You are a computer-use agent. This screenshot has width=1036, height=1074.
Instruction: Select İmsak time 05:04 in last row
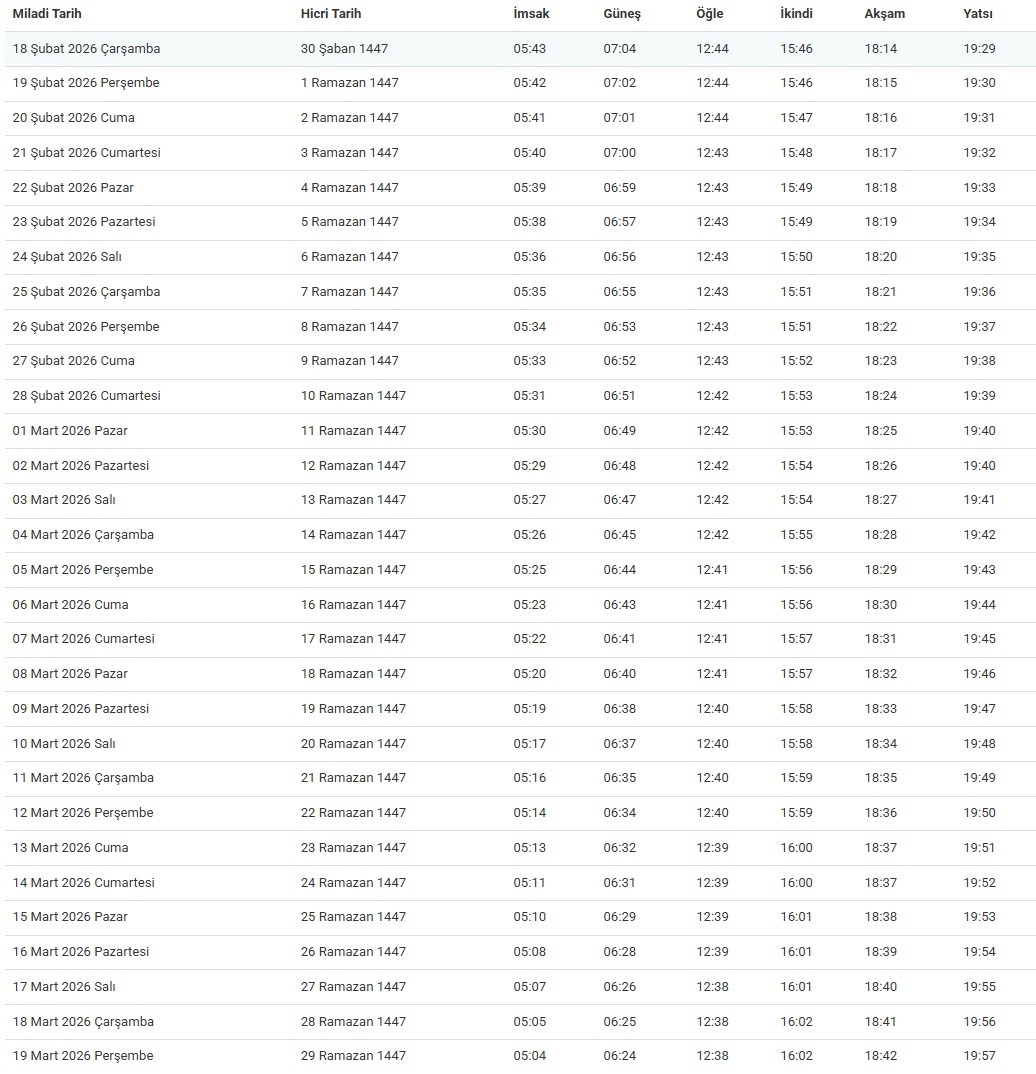(530, 1056)
